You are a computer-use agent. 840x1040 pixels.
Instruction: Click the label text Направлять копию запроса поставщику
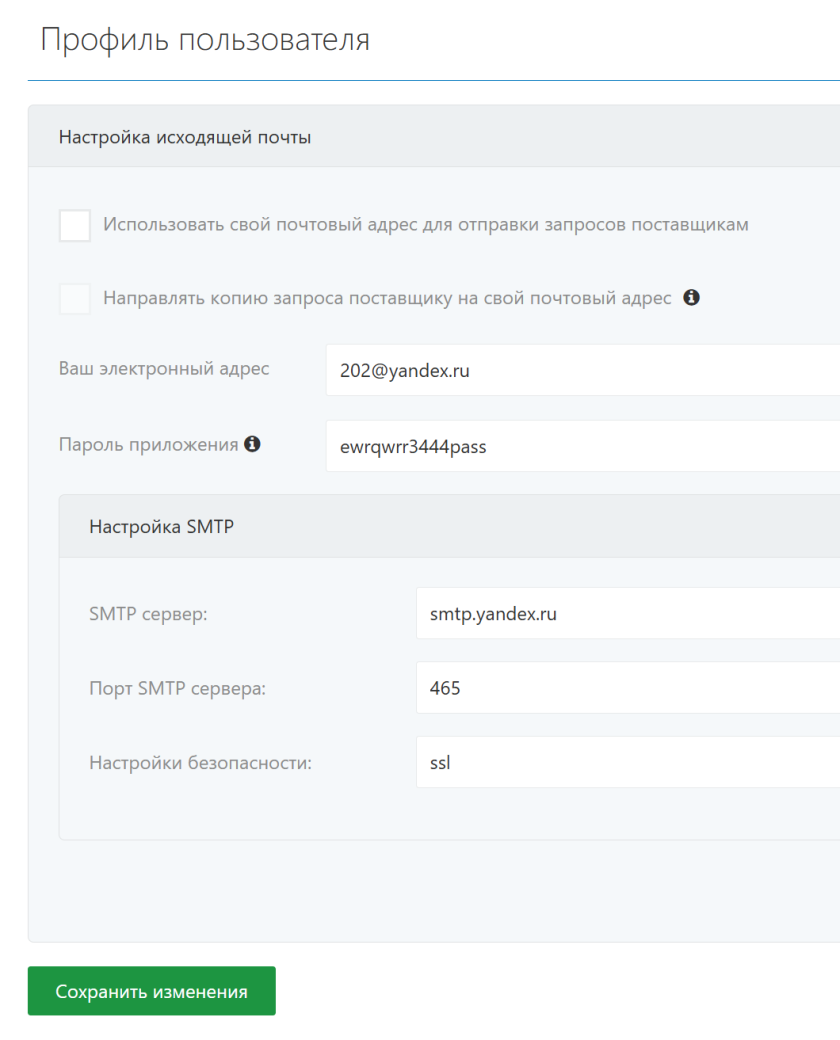click(387, 298)
